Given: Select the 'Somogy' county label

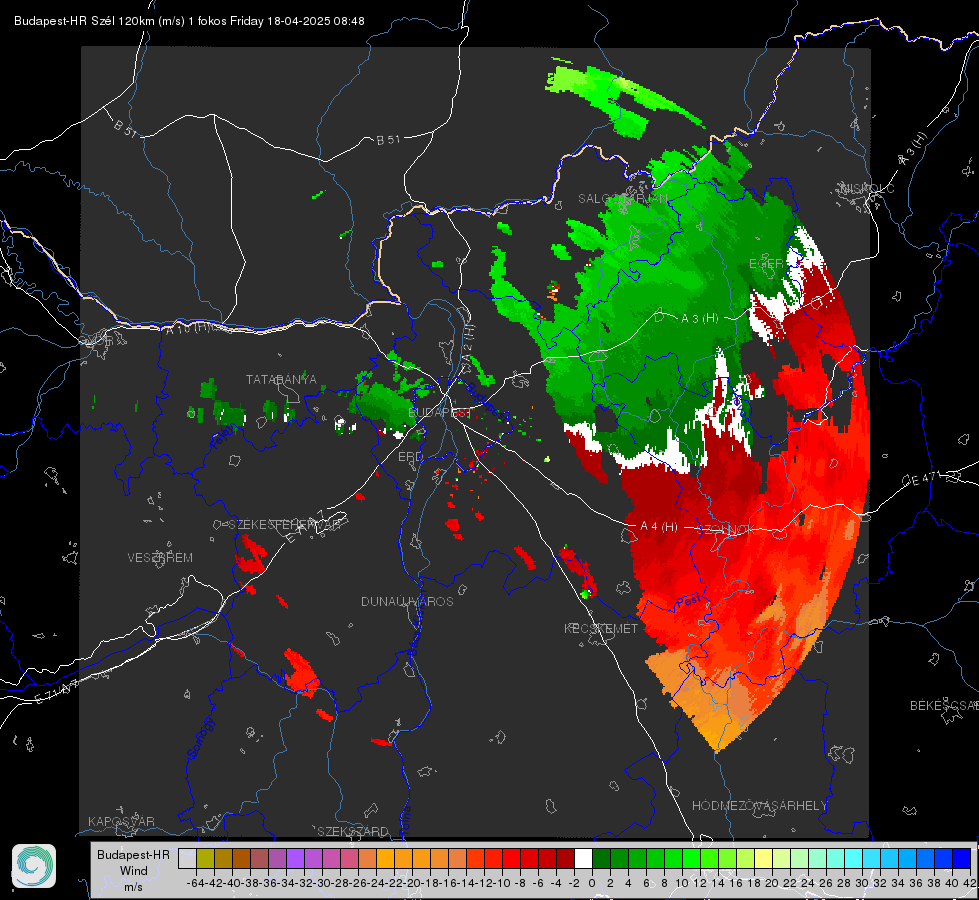Looking at the screenshot, I should (x=200, y=739).
